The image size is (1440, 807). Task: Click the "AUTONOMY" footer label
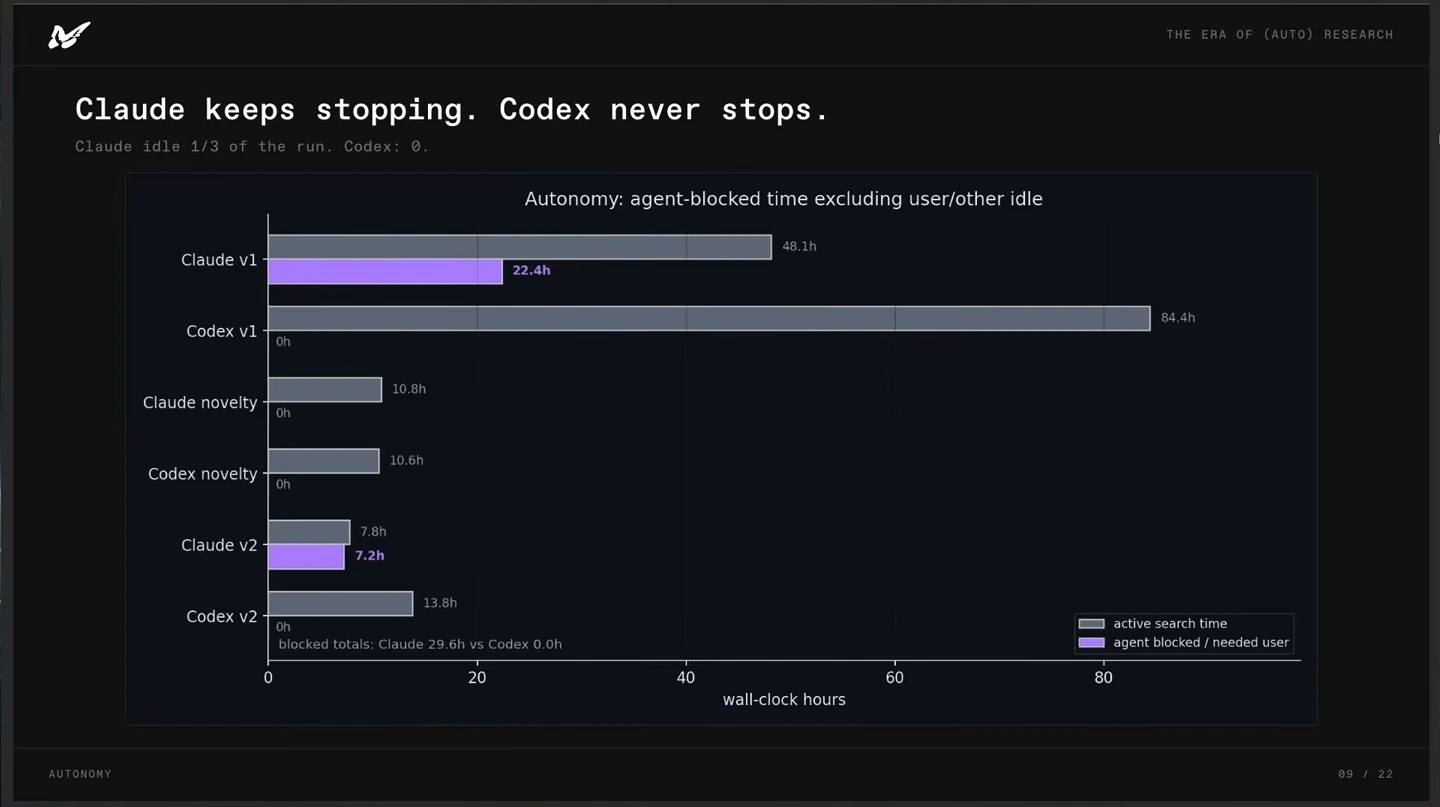coord(80,774)
